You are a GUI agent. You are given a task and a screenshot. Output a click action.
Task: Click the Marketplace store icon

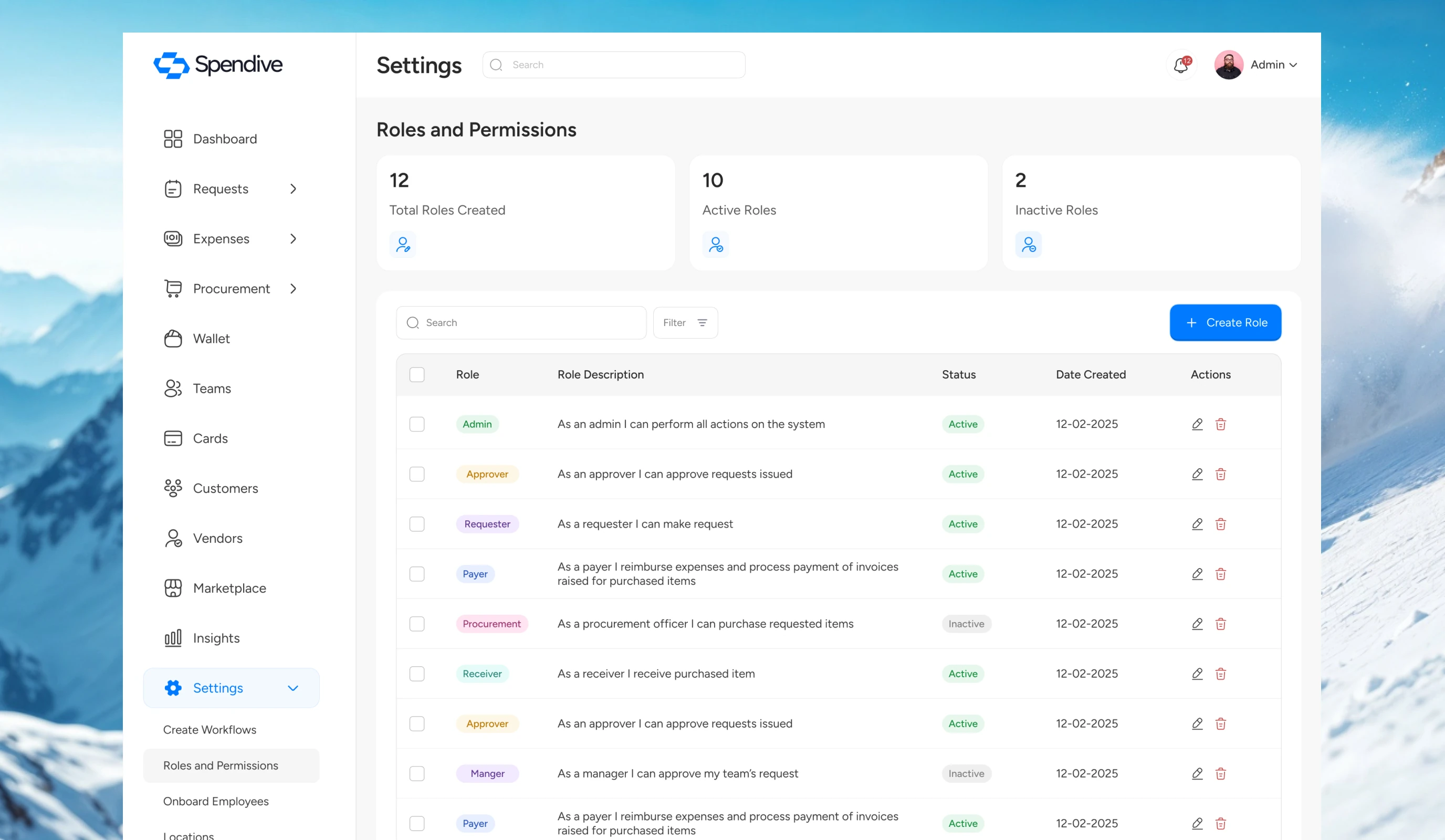click(x=173, y=589)
